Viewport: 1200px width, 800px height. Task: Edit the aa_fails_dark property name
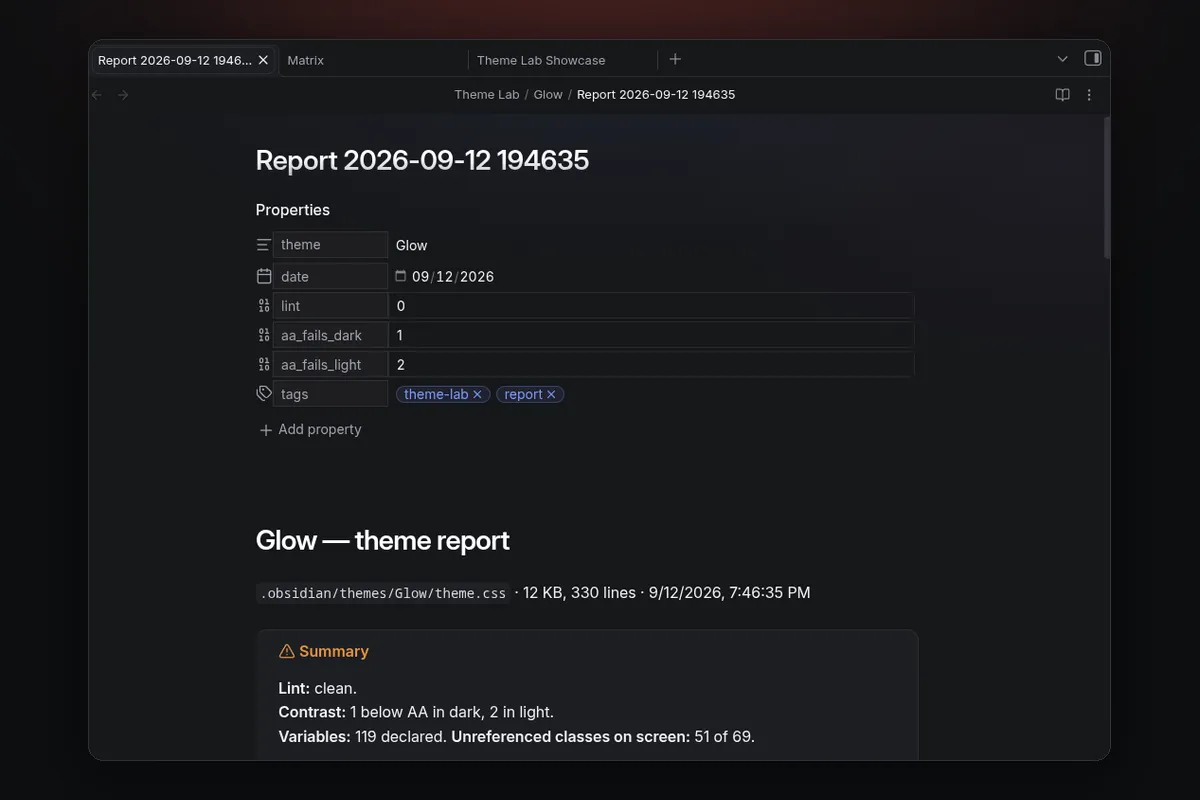pyautogui.click(x=330, y=335)
